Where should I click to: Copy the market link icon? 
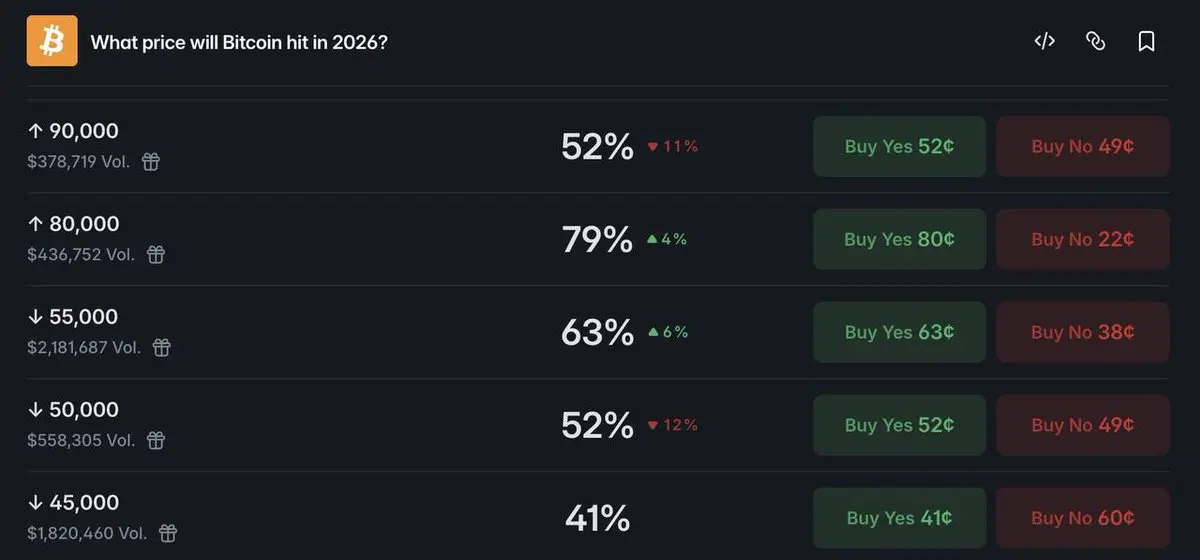click(x=1095, y=41)
